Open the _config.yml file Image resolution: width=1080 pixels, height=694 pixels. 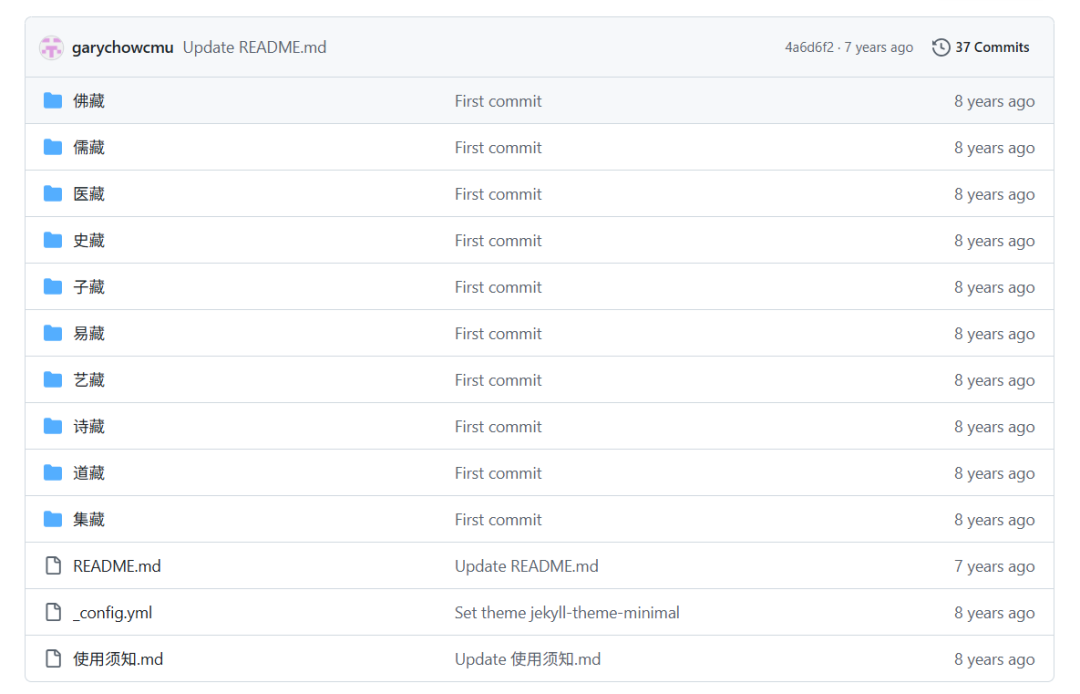point(113,613)
